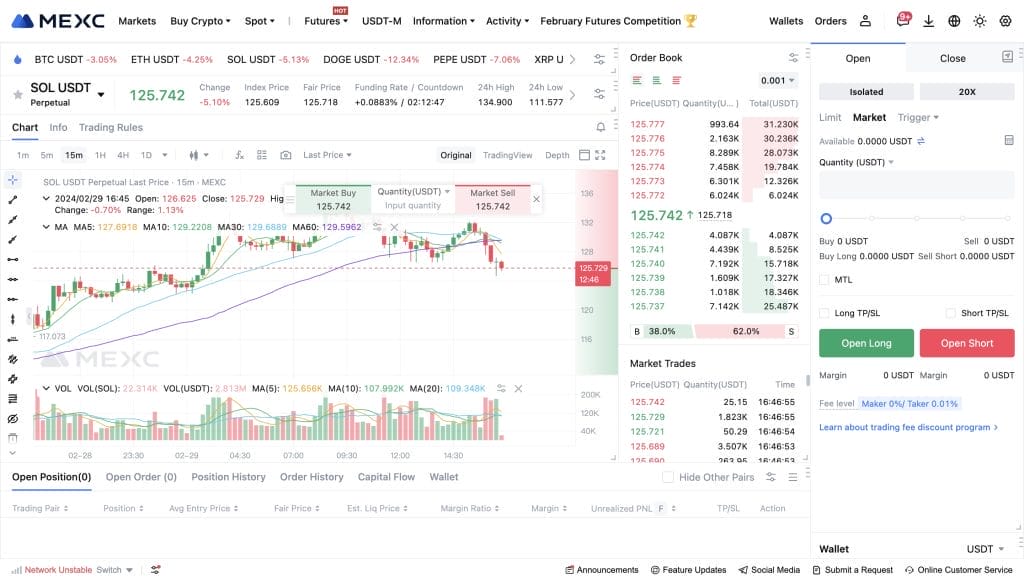Tick the Long TP/SL checkbox

[x=824, y=313]
